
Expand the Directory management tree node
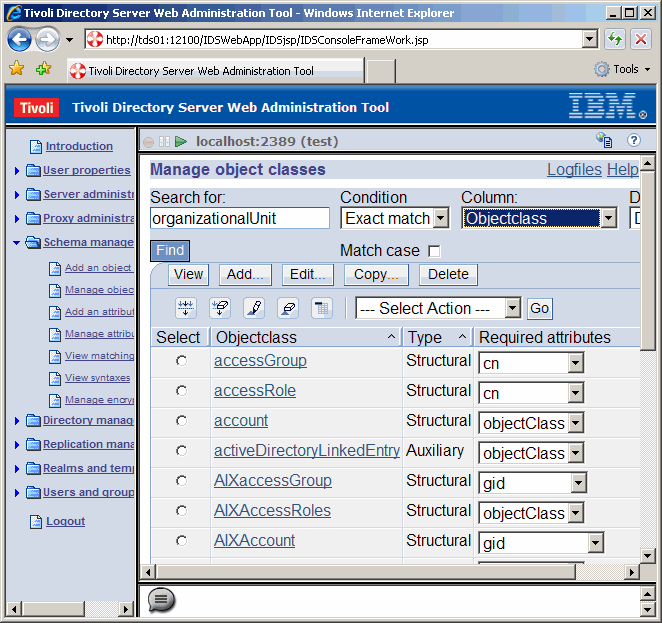[x=17, y=421]
